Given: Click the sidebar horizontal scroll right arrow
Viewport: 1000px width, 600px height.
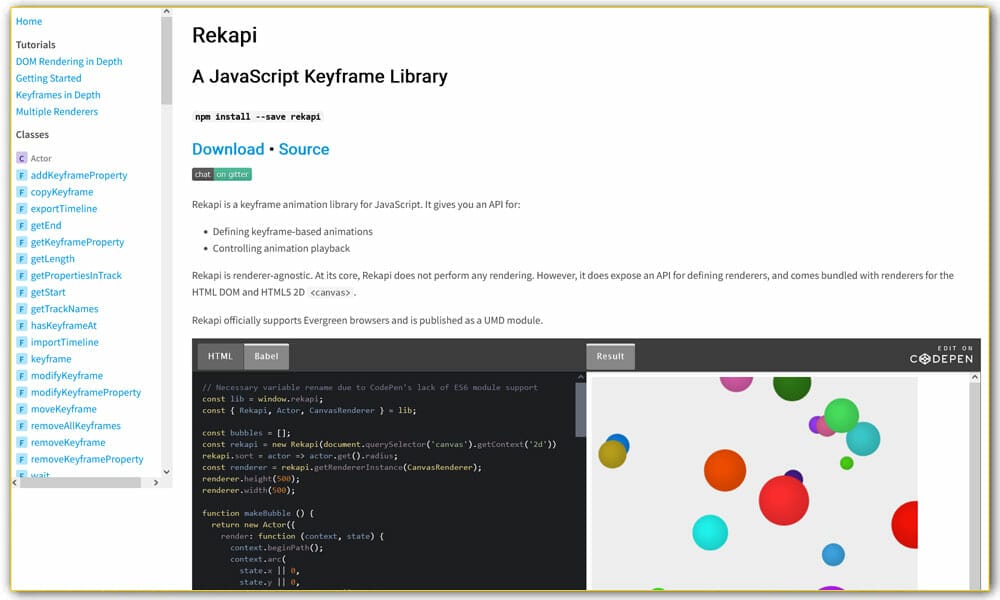Looking at the screenshot, I should tap(155, 482).
